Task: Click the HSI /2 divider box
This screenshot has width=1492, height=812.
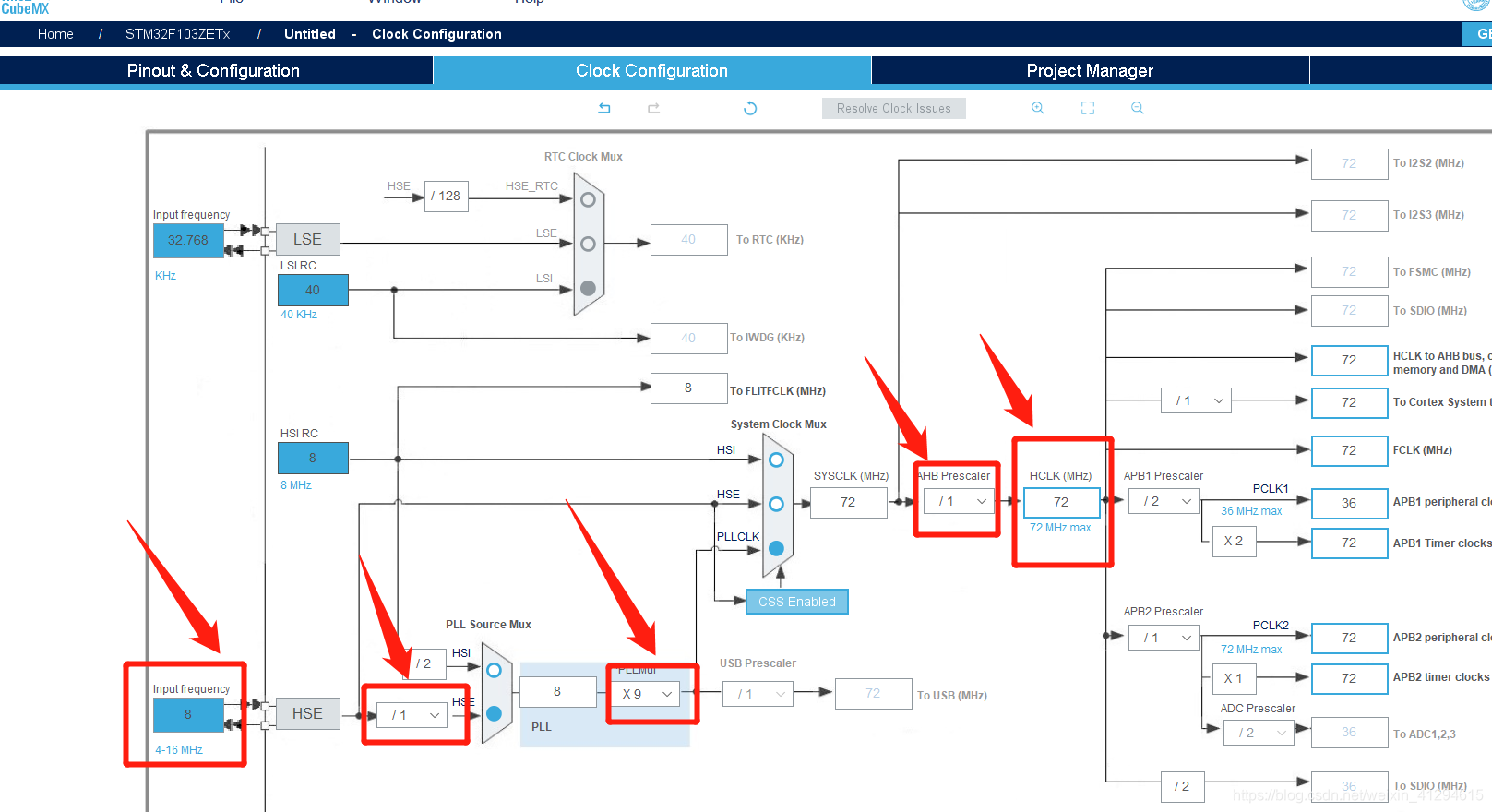Action: pyautogui.click(x=424, y=663)
